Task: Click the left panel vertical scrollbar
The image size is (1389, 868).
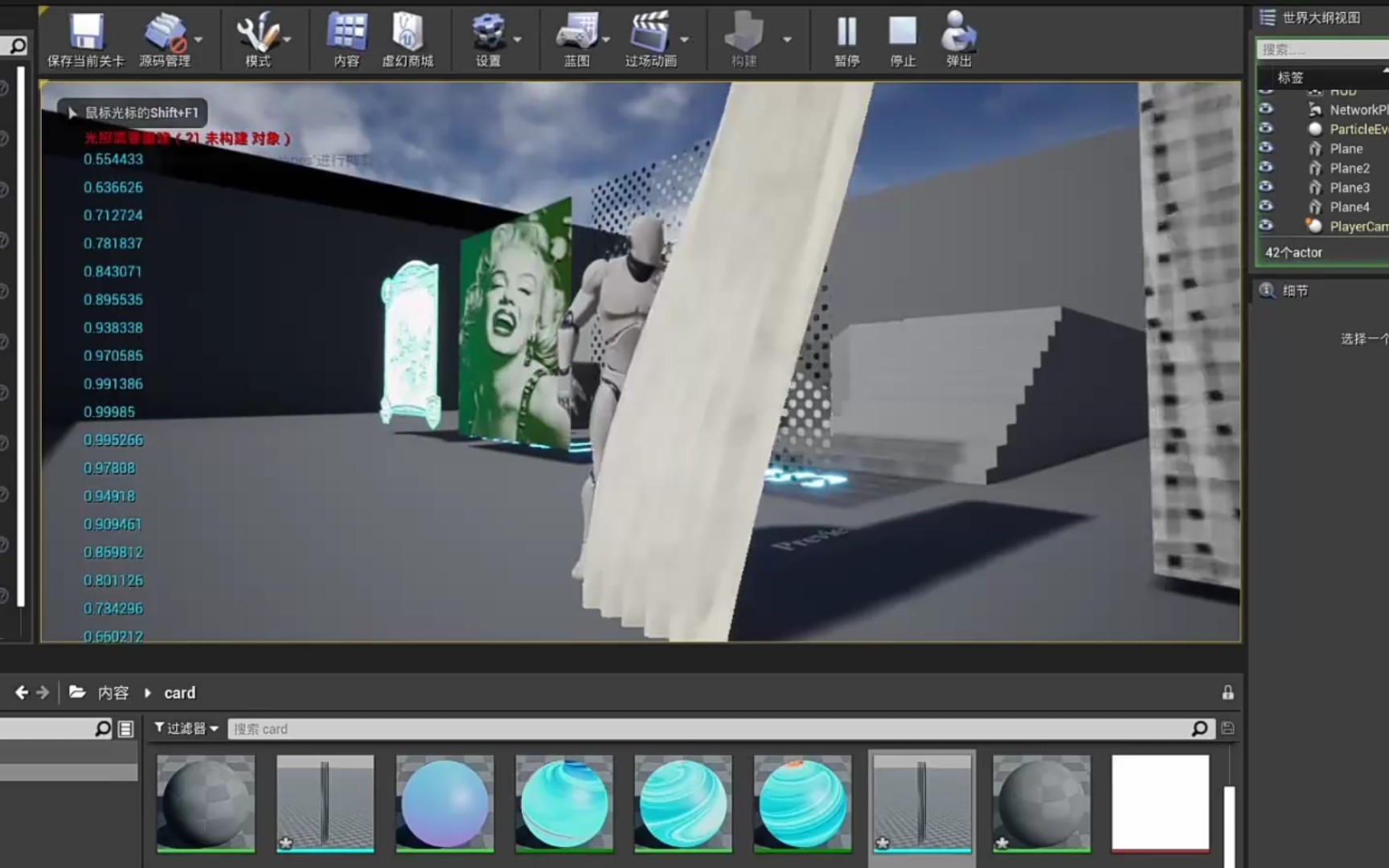Action: [x=21, y=338]
